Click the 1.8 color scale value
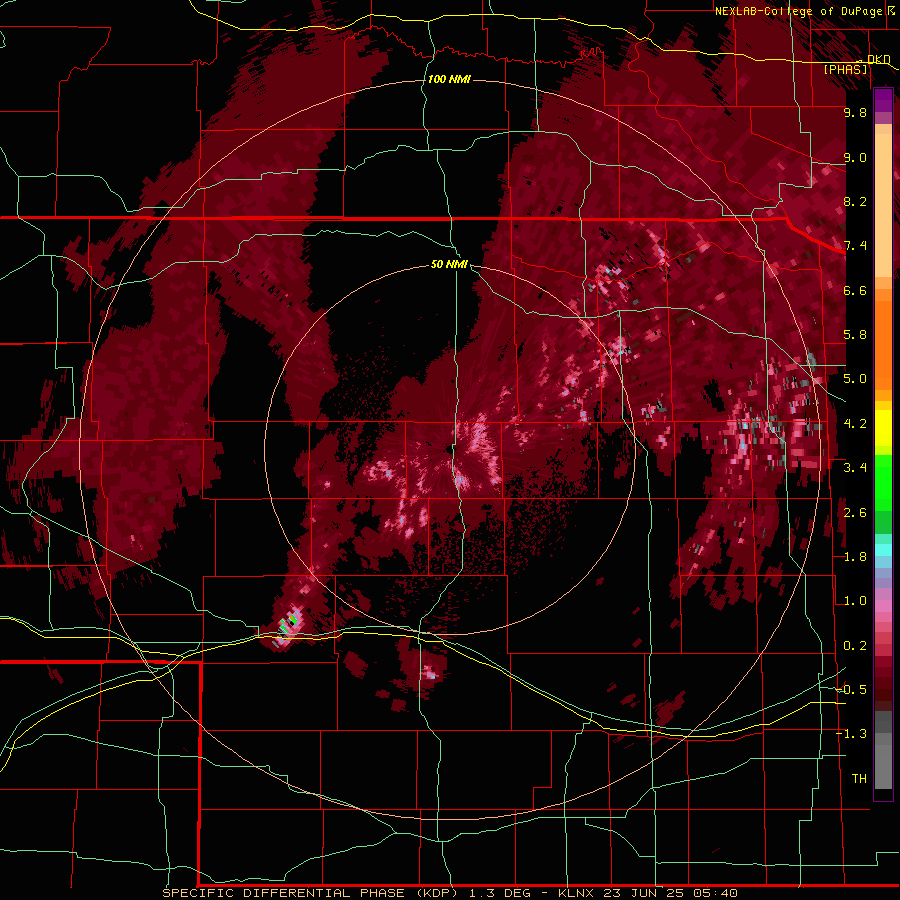This screenshot has width=900, height=900. tap(855, 557)
